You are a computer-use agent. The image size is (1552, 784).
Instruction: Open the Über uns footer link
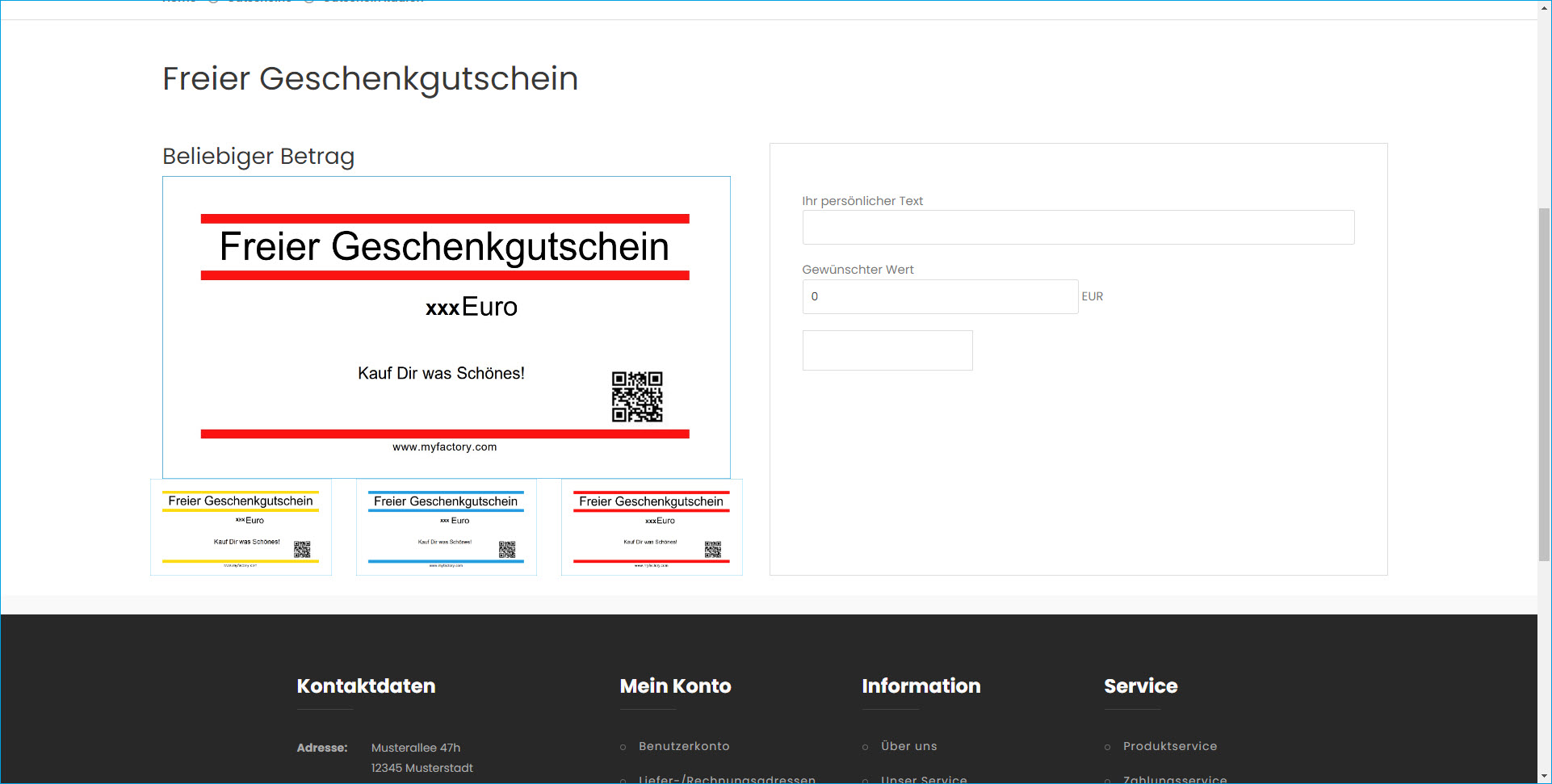point(909,746)
